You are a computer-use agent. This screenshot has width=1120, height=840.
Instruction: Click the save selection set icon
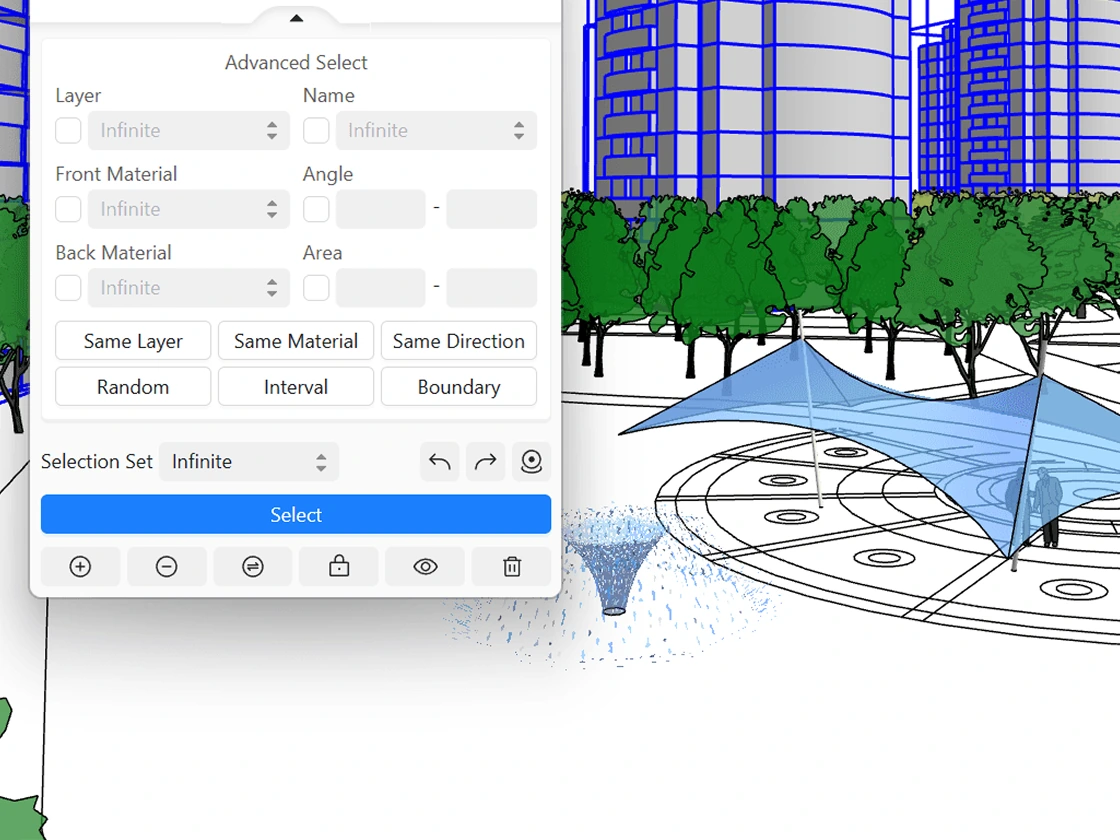532,462
